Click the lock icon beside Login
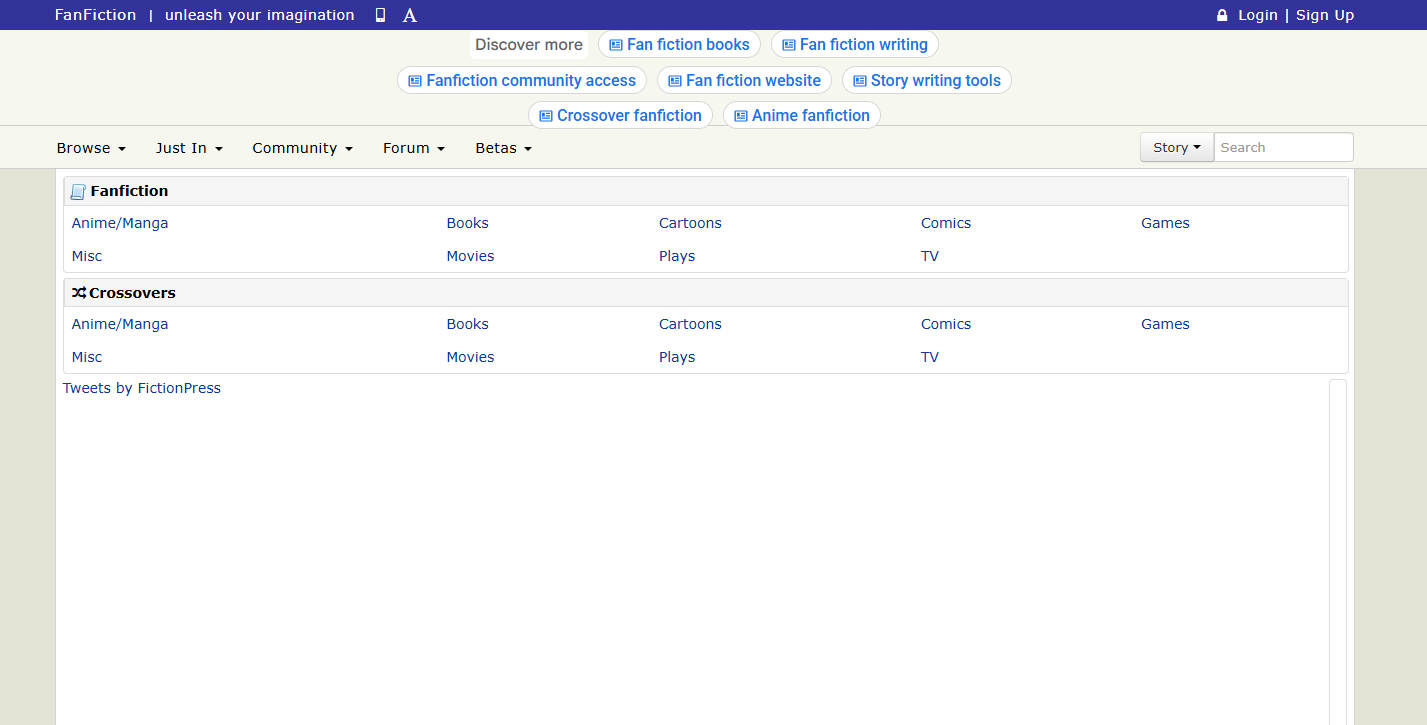The height and width of the screenshot is (725, 1427). tap(1222, 15)
